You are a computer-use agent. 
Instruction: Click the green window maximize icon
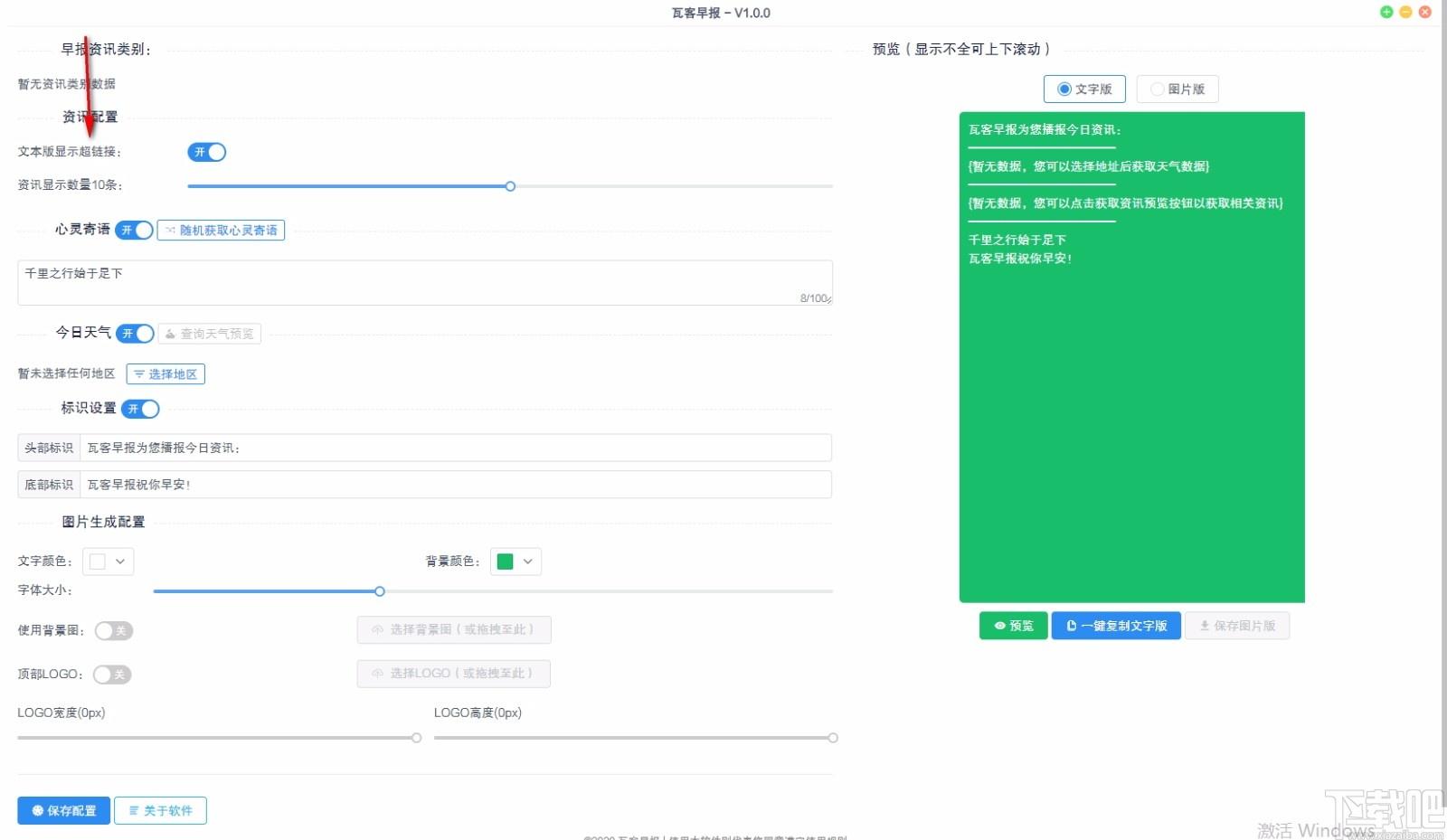coord(1386,12)
